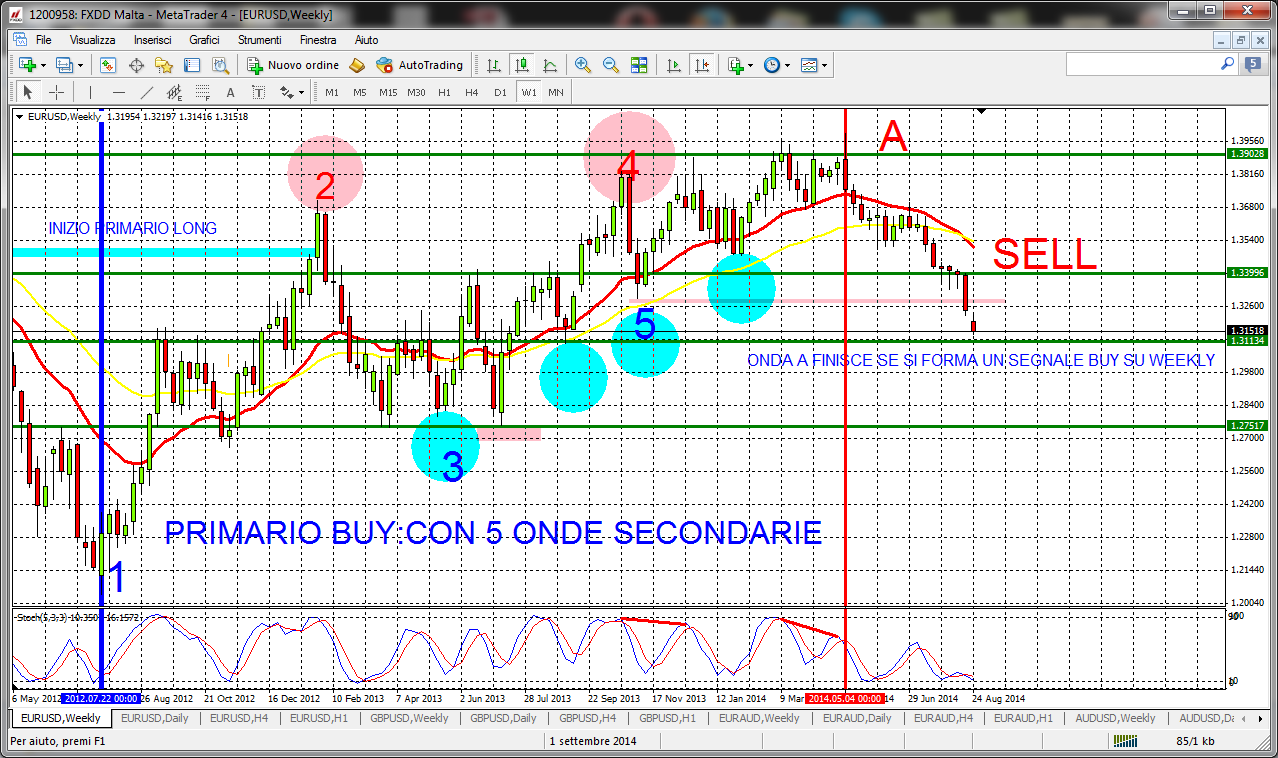Open the Strategy Tester icon
Screen dimensions: 1278x758
(220, 65)
